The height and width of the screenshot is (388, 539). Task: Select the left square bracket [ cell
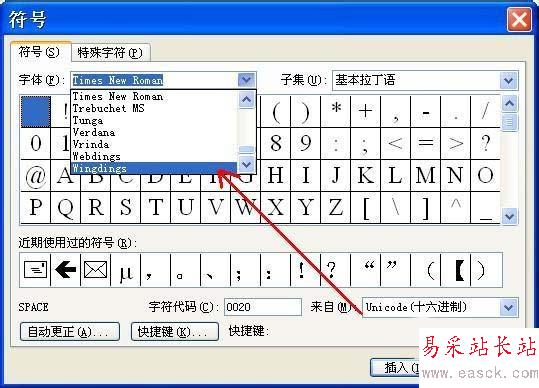[366, 208]
